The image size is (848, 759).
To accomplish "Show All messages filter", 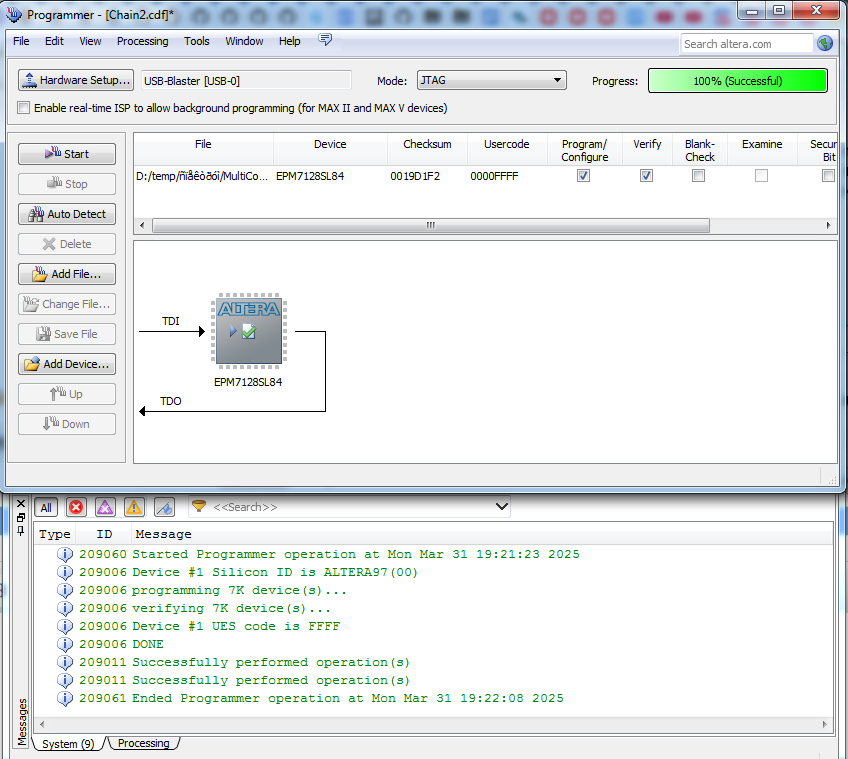I will [46, 507].
